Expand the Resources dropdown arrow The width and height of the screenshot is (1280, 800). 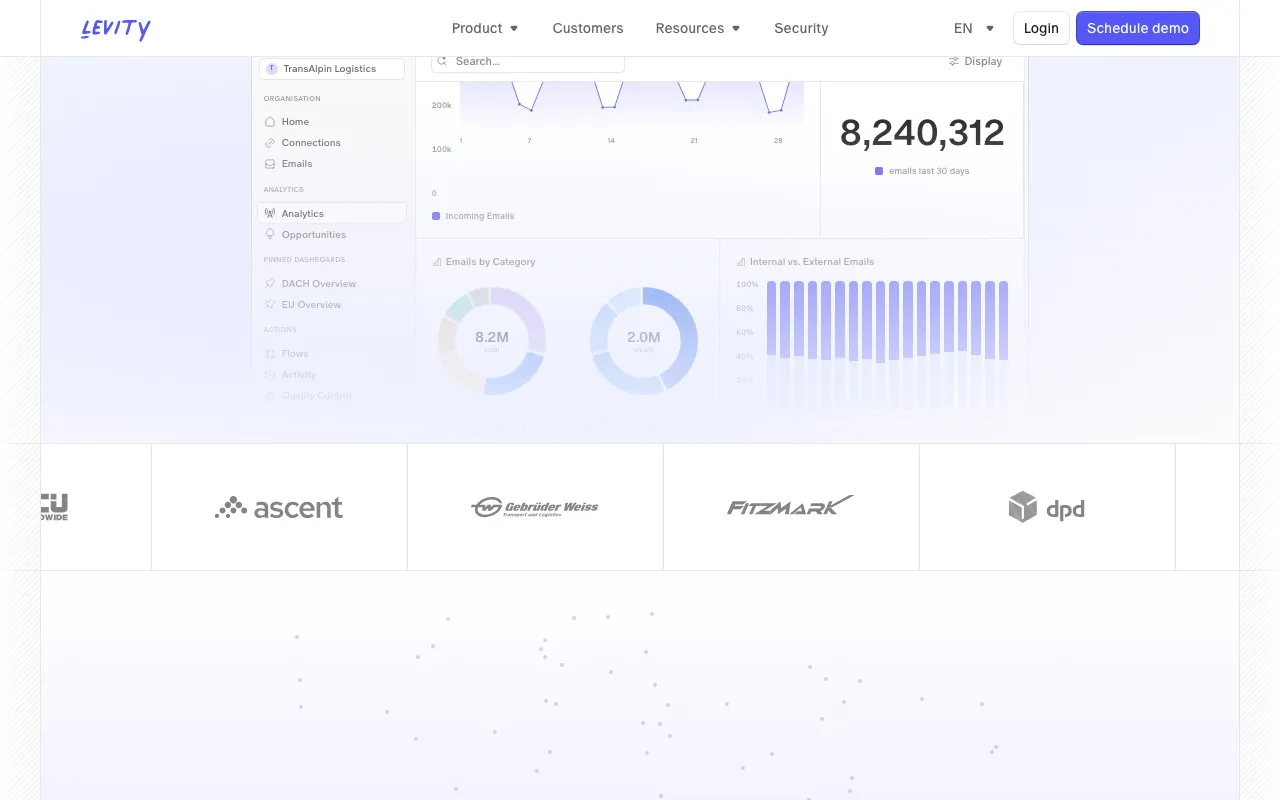(x=736, y=28)
